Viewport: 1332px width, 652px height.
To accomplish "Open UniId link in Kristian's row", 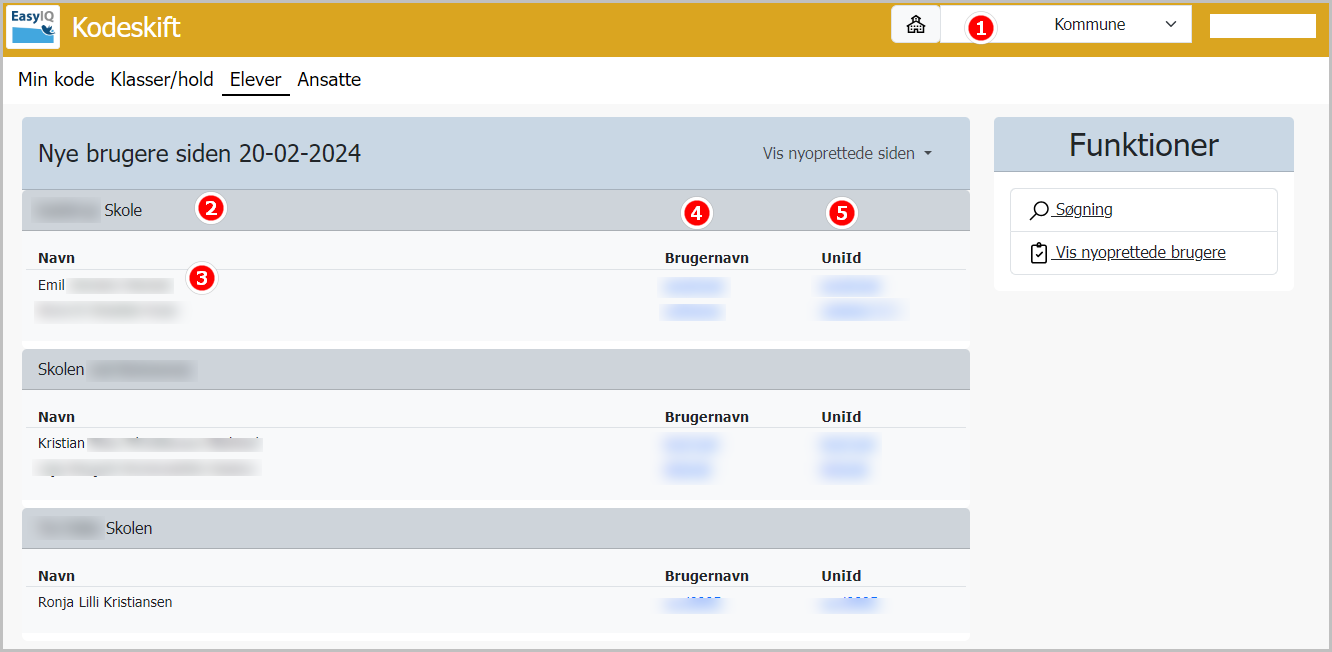I will 848,444.
